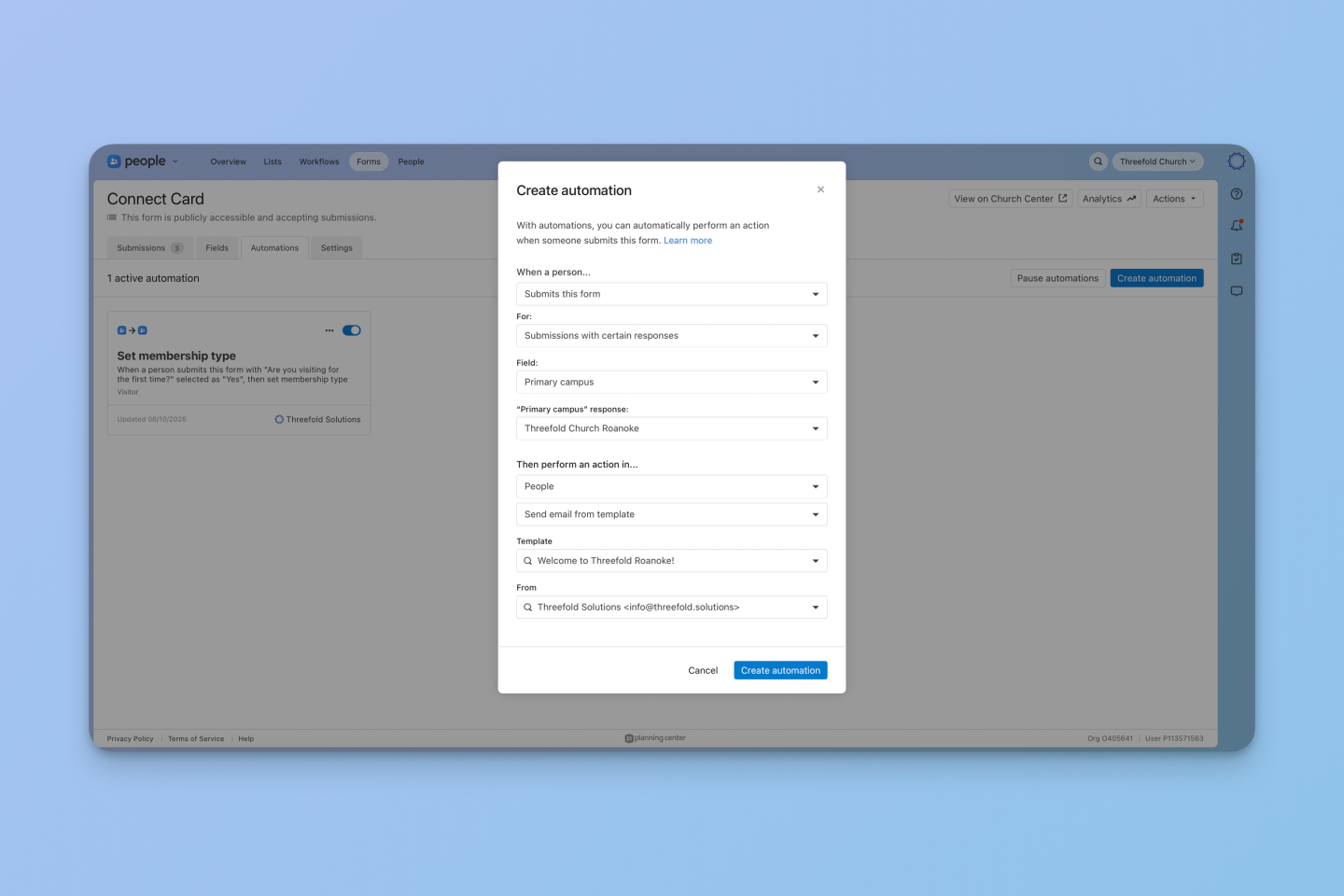The image size is (1344, 896).
Task: Open the Help link in the footer
Action: click(246, 739)
